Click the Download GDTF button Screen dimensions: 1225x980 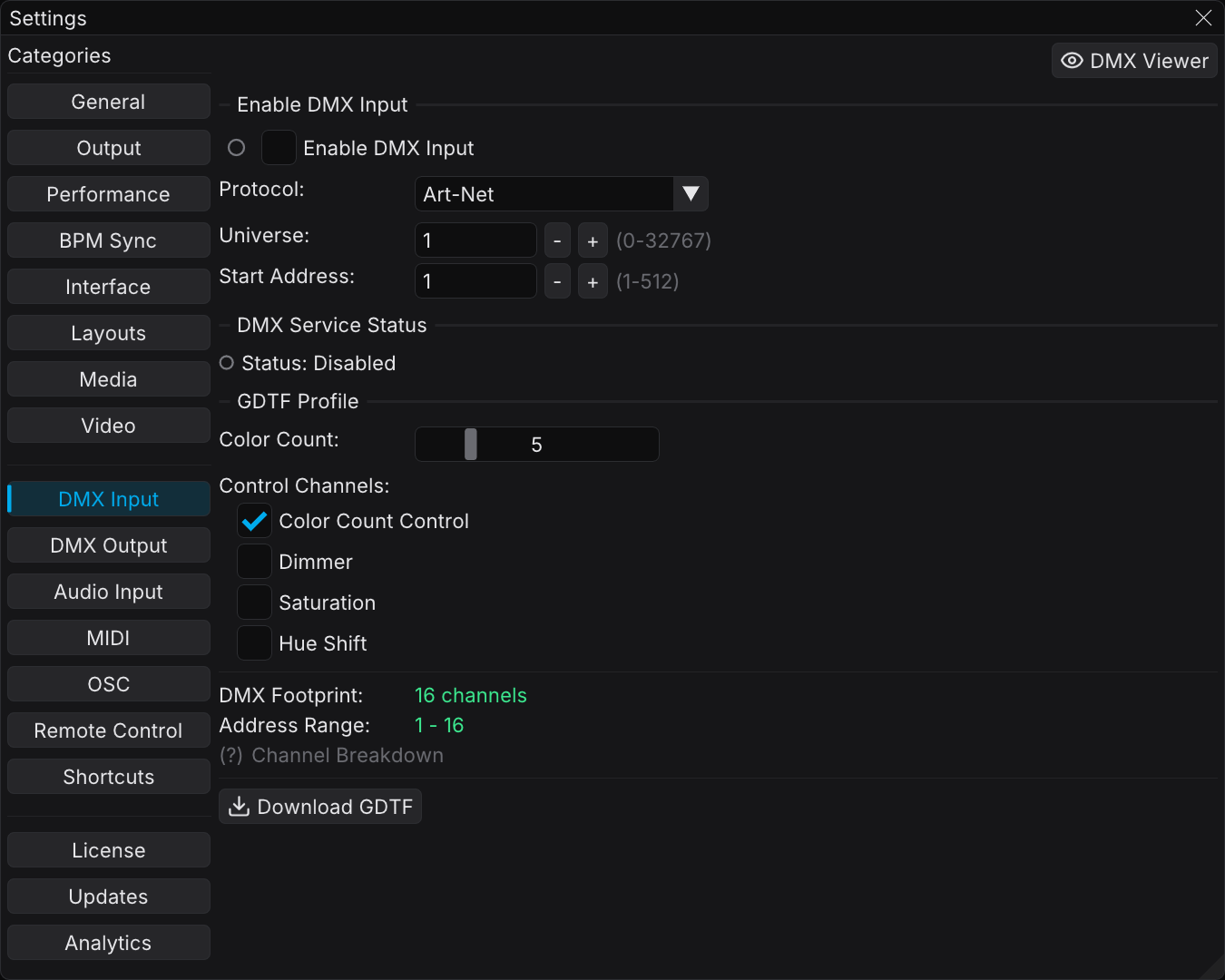[x=320, y=807]
